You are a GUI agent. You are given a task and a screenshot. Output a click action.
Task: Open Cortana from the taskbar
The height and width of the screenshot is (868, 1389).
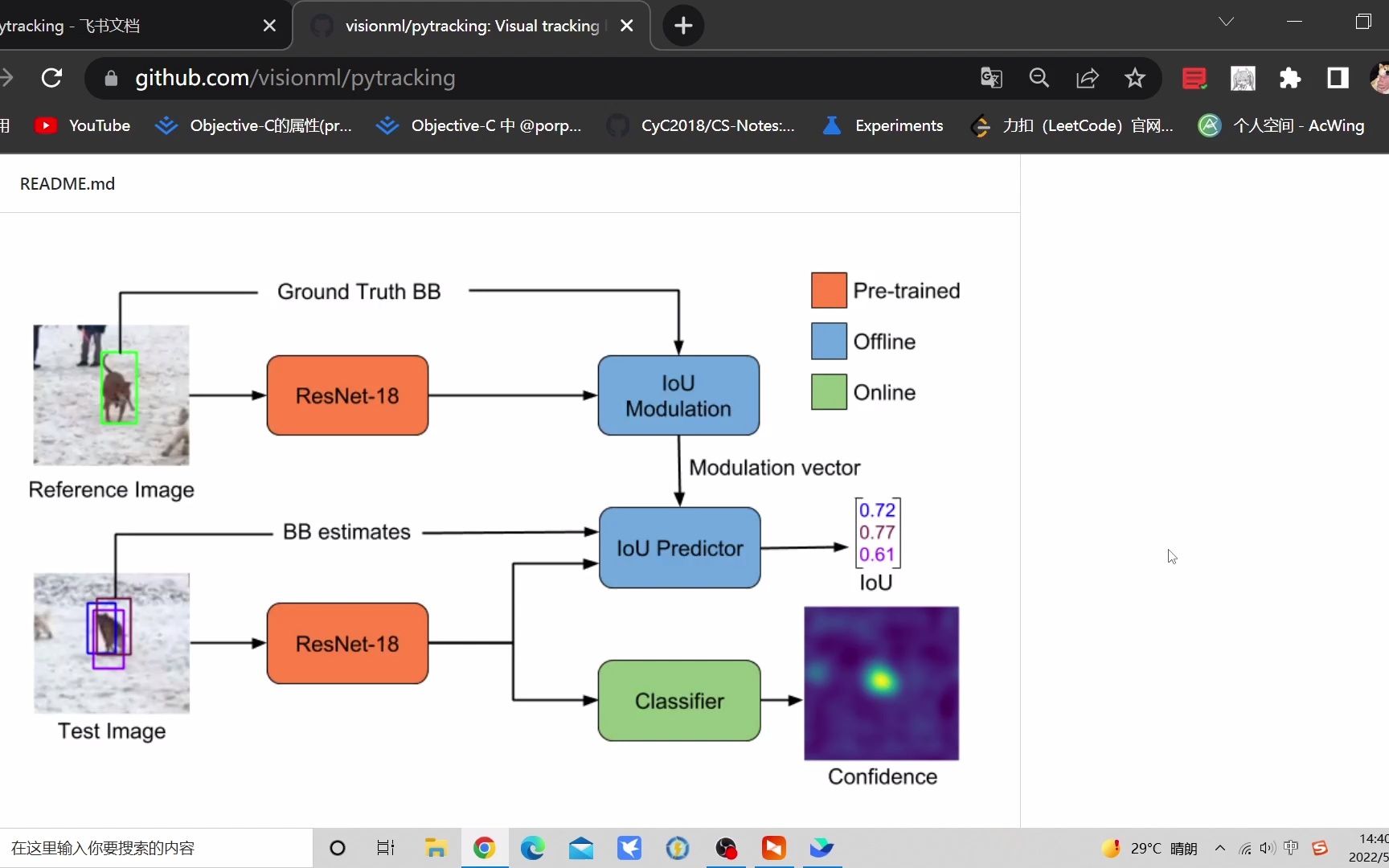click(x=338, y=848)
